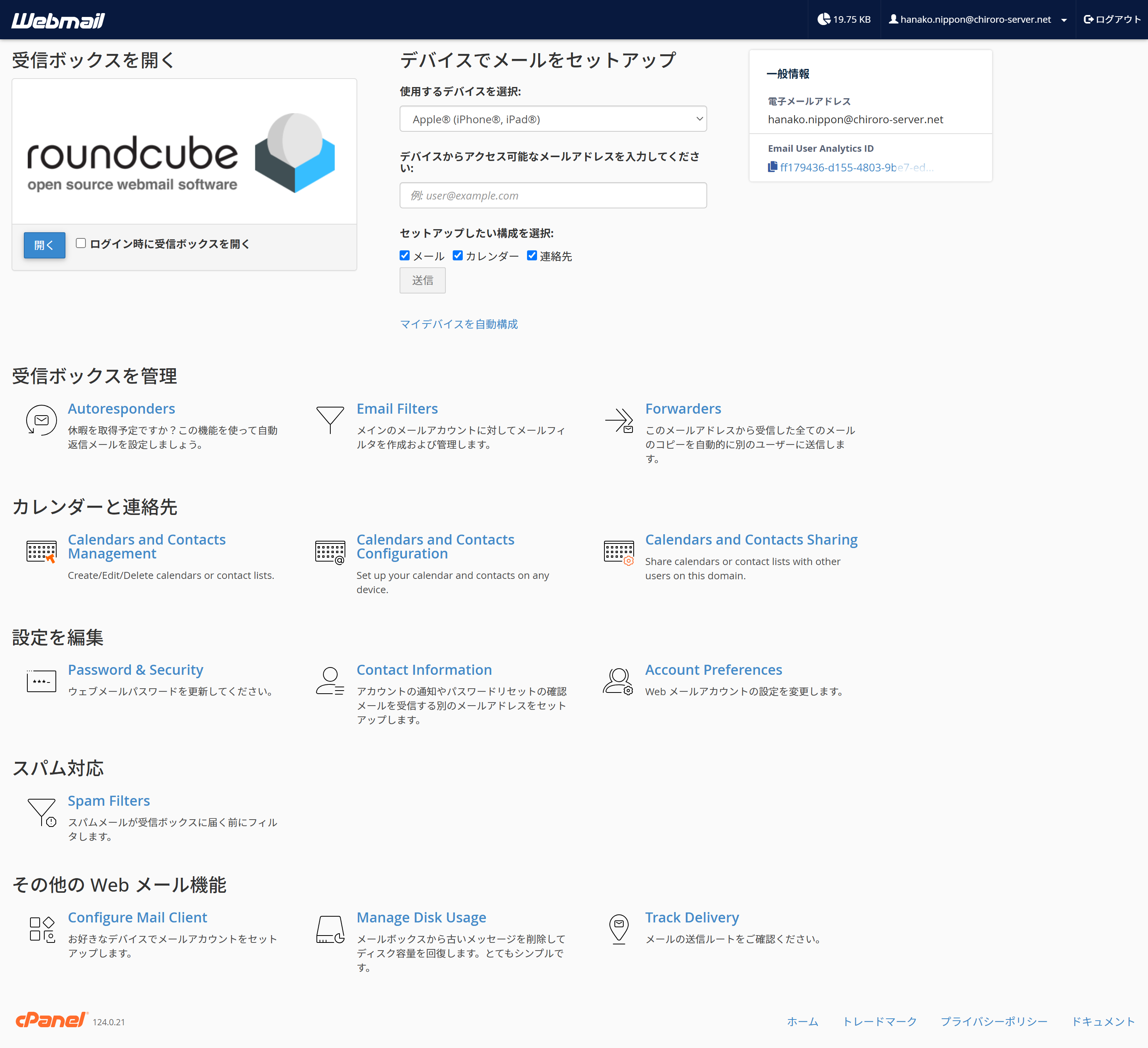Open Calendars and Contacts Sharing link
Screen dimensions: 1148x1048
pyautogui.click(x=751, y=539)
